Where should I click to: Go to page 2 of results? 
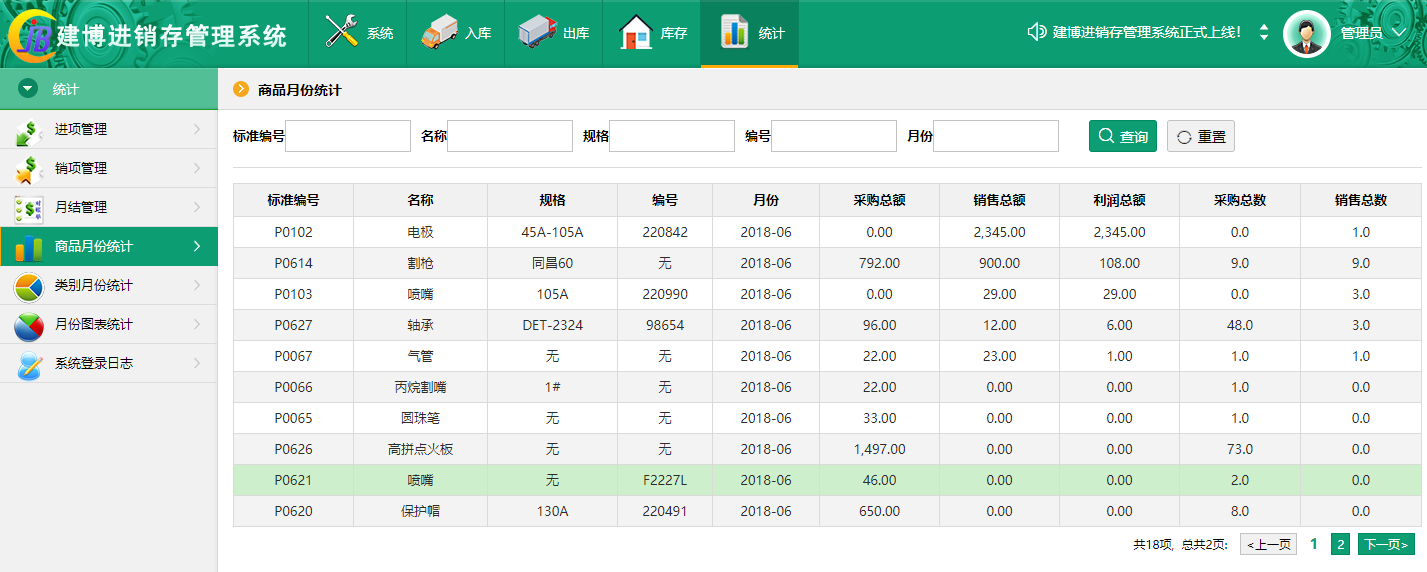1341,544
